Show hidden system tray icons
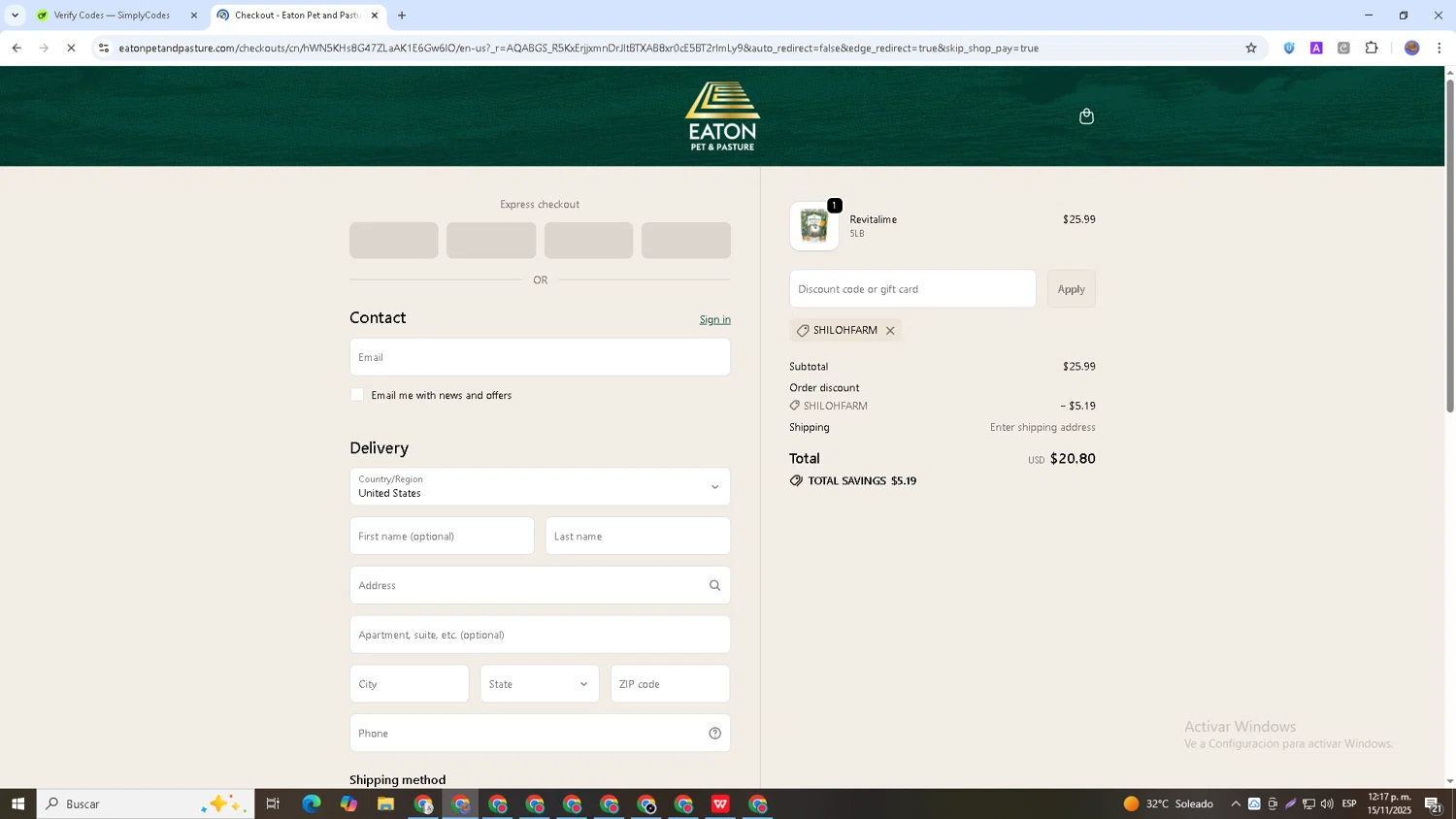 [x=1236, y=803]
